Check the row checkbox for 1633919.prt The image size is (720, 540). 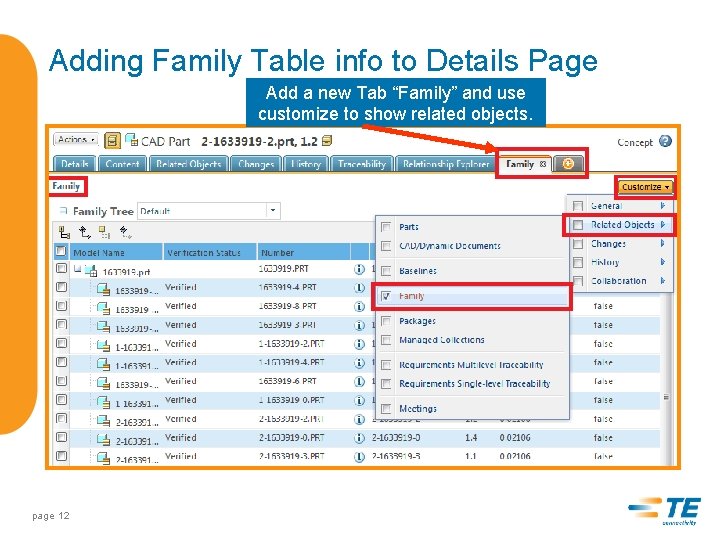coord(61,268)
